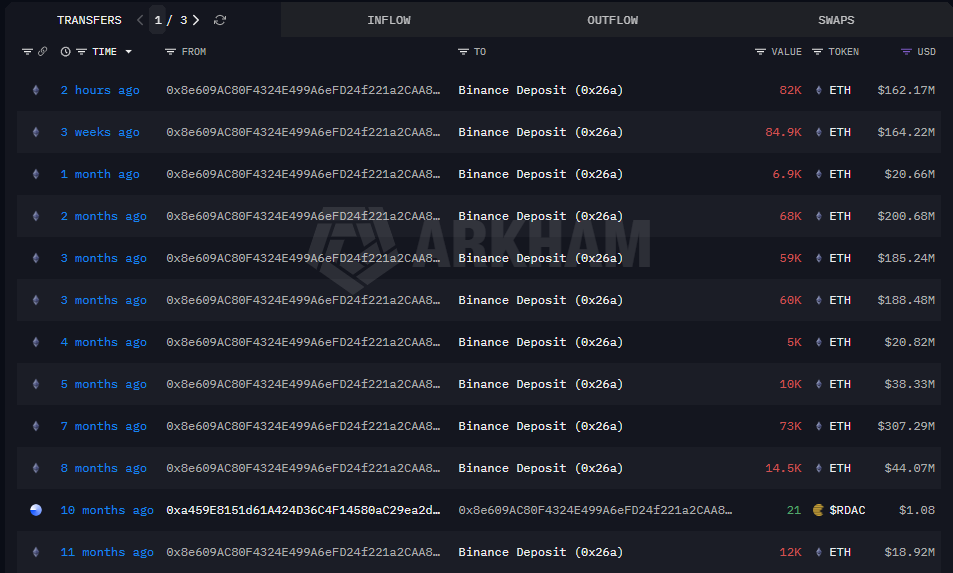The width and height of the screenshot is (953, 573).
Task: Go to previous transfers page arrow
Action: coord(140,20)
